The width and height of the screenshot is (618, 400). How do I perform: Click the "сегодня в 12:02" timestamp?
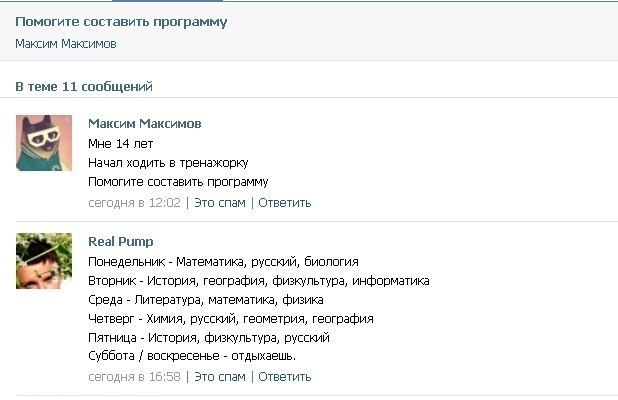(x=134, y=202)
